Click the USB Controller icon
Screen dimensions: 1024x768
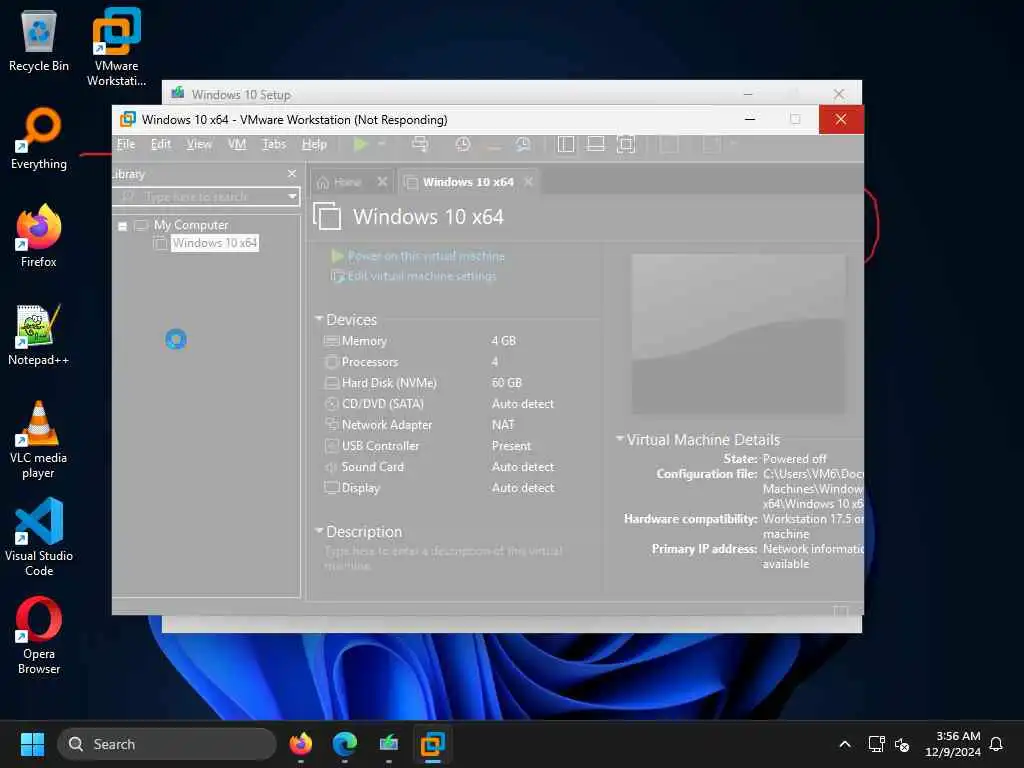[x=332, y=446]
